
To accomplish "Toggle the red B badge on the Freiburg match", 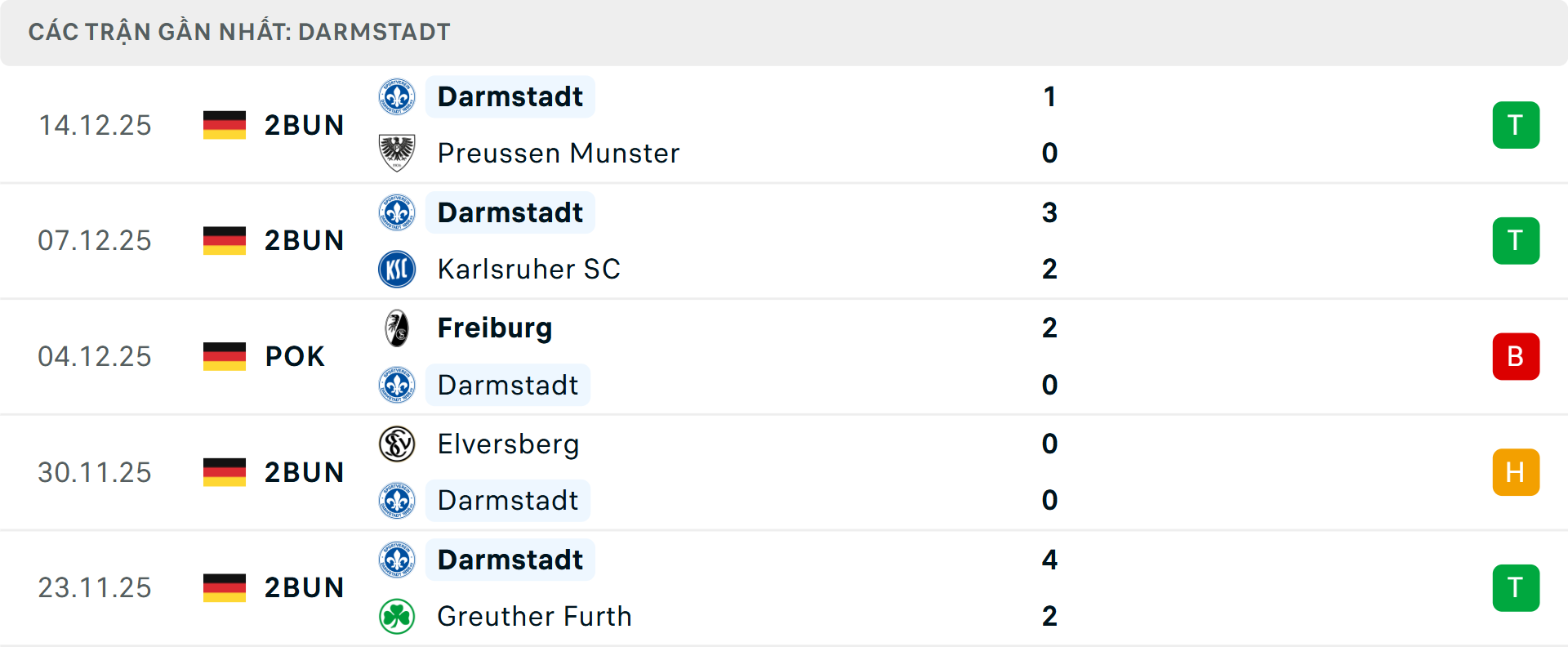I will pyautogui.click(x=1516, y=356).
